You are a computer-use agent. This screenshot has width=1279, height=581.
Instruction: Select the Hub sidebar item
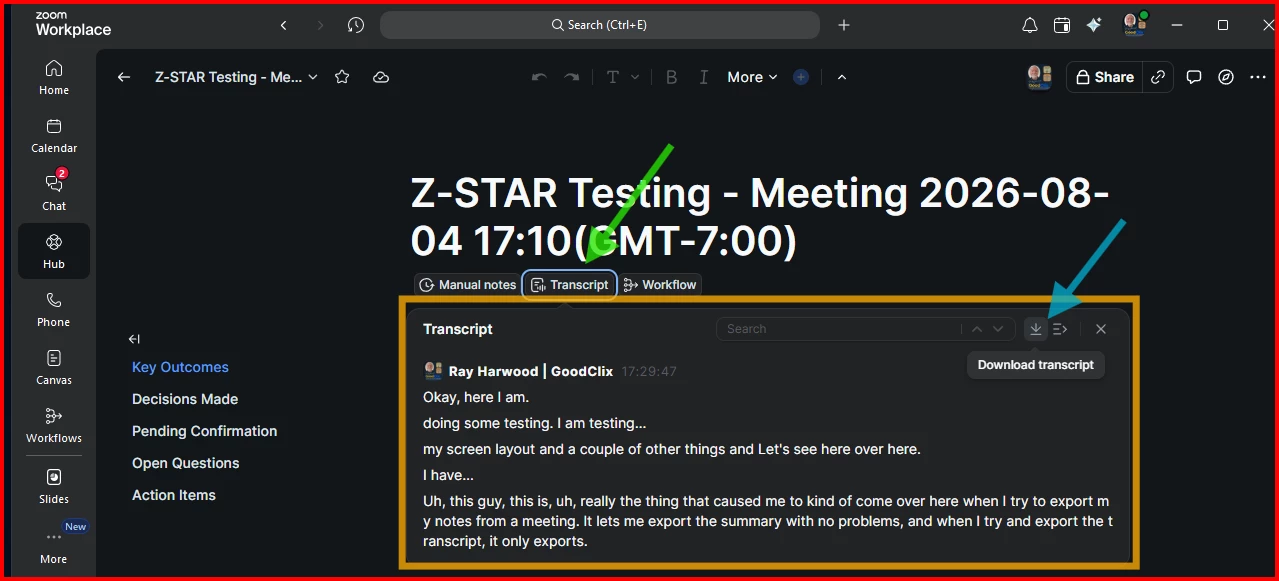point(54,251)
